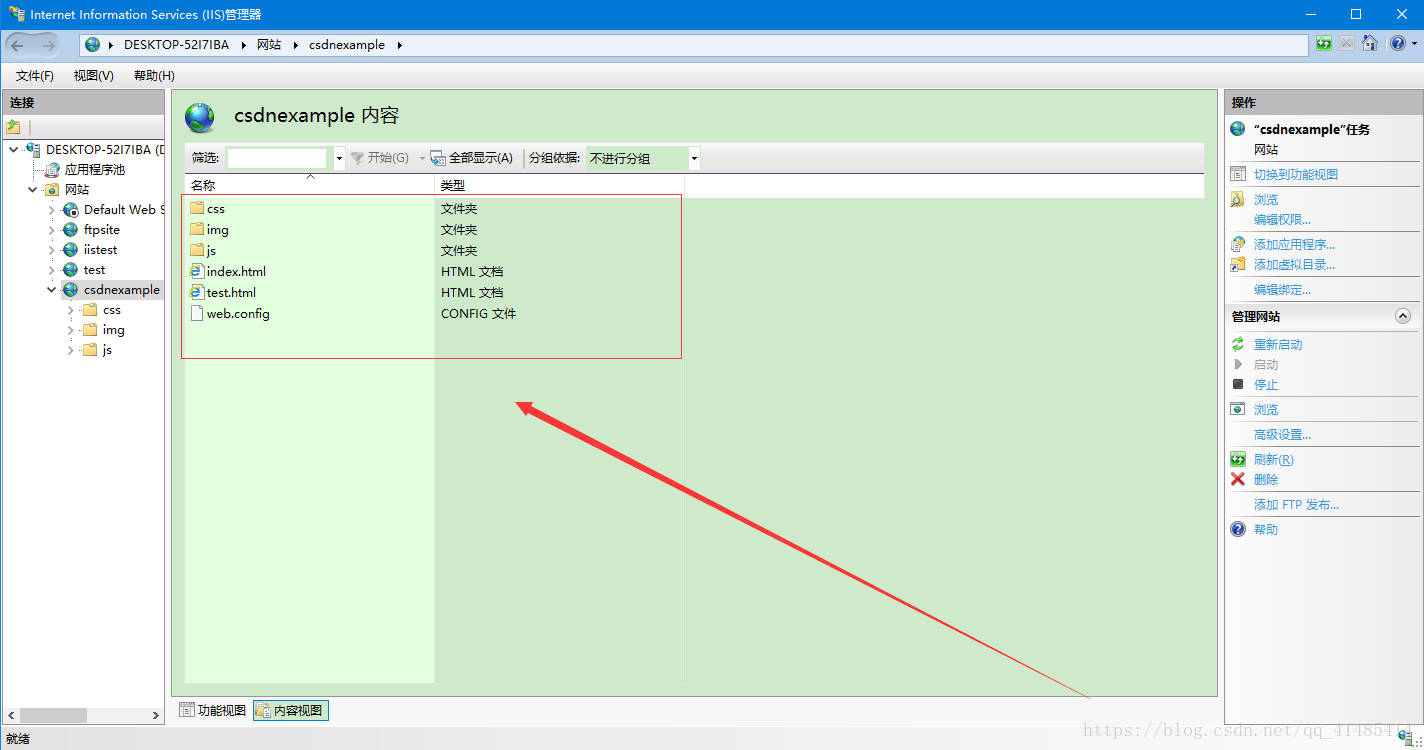Click the filter (筛选) text input field

277,158
